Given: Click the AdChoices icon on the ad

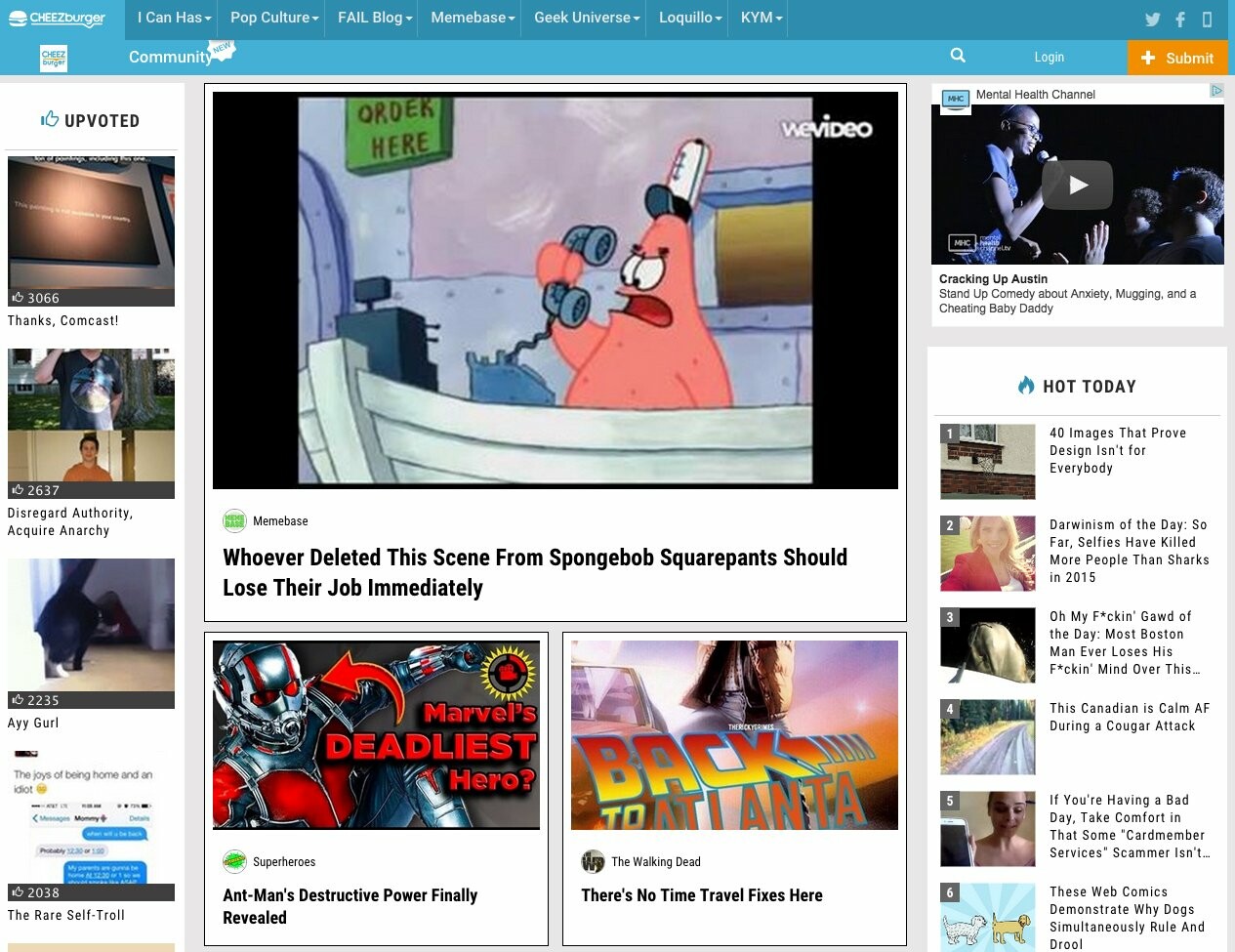Looking at the screenshot, I should click(1216, 90).
